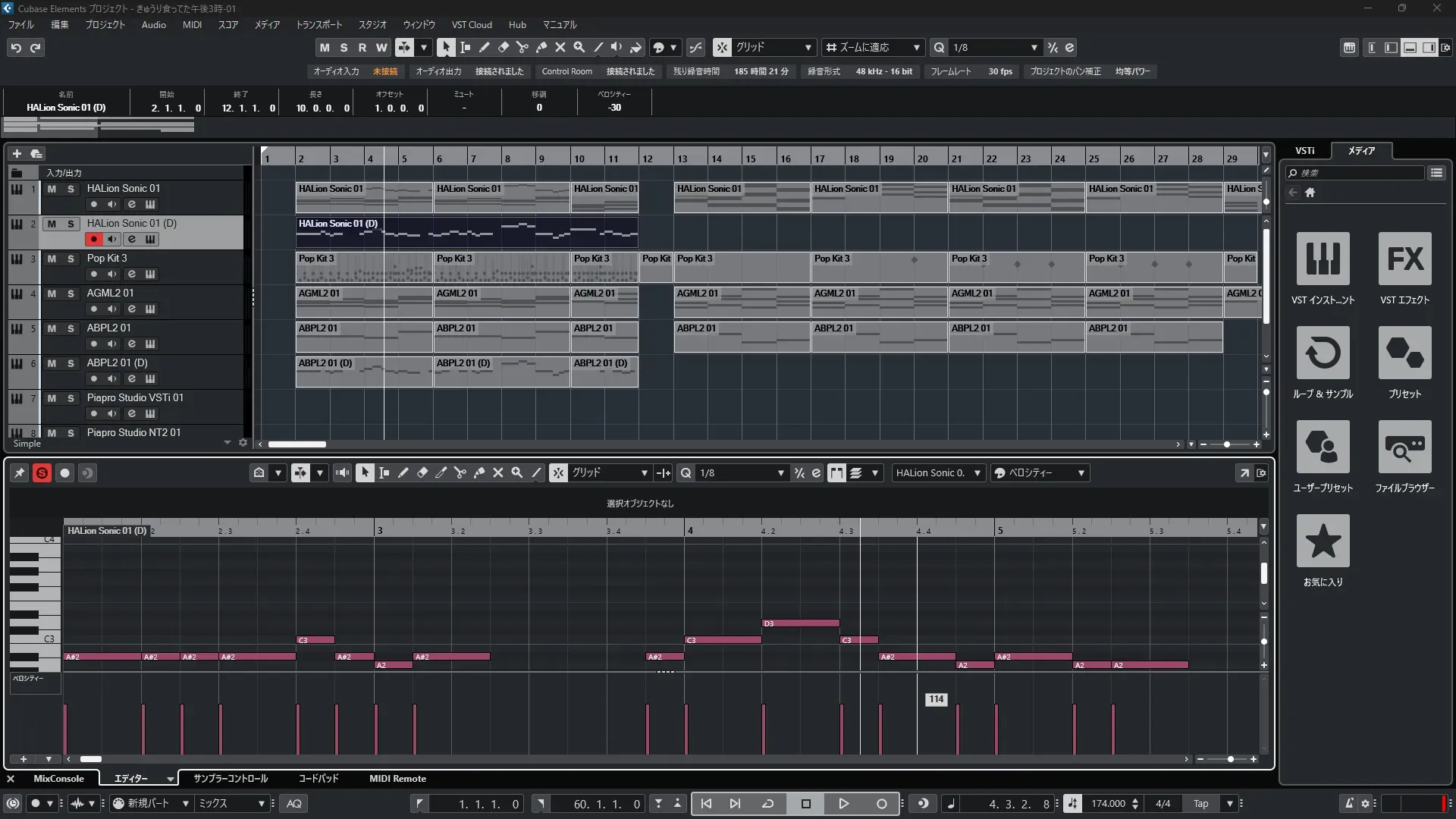Select the Eraser tool in top toolbar
Image resolution: width=1456 pixels, height=819 pixels.
coord(503,47)
